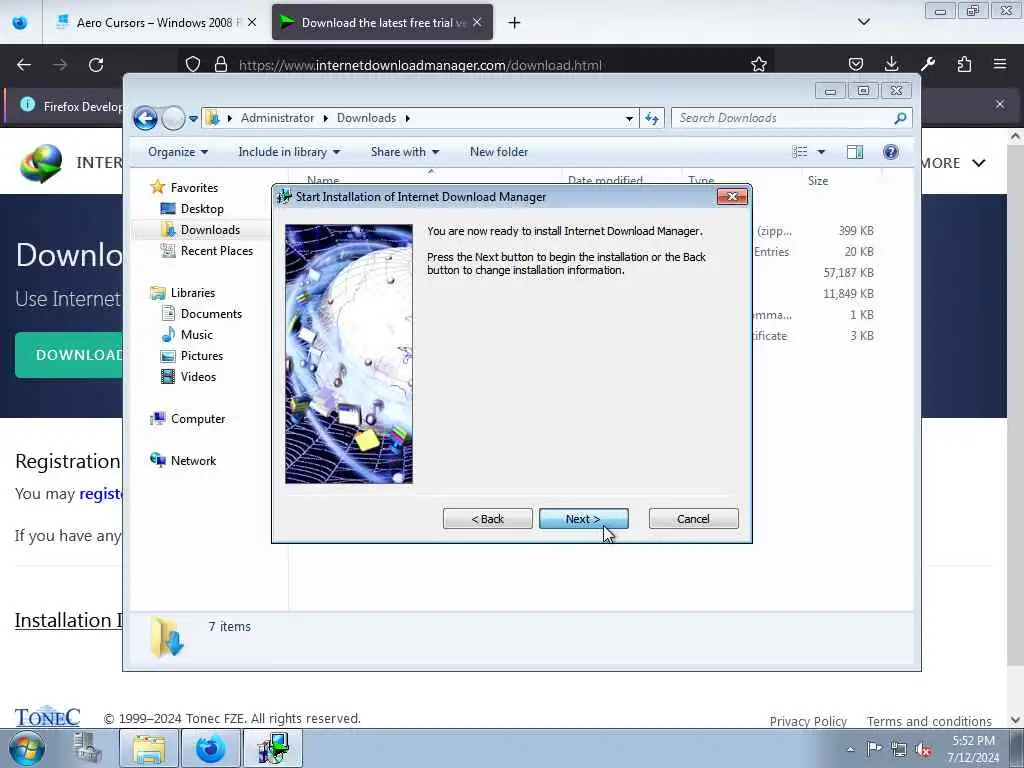Screen dimensions: 1024x768
Task: Select Administrator in the Explorer address path
Action: 277,118
